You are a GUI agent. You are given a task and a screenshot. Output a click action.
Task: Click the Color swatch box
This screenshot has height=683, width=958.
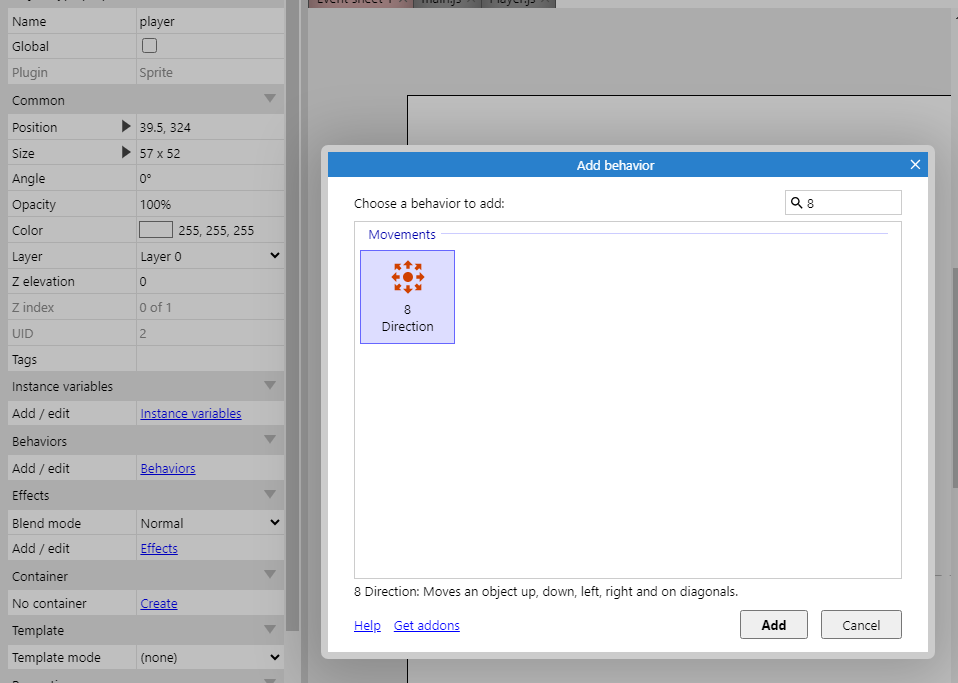tap(156, 230)
